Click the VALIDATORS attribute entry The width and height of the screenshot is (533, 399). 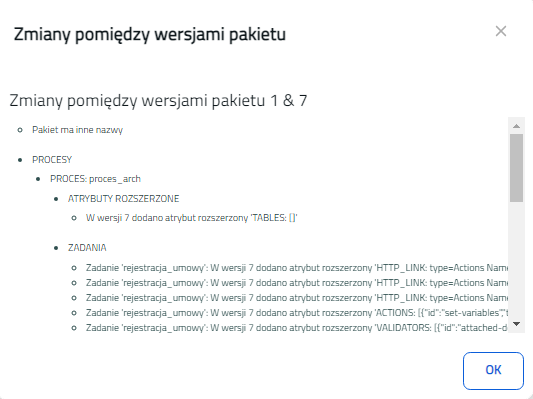click(x=297, y=328)
